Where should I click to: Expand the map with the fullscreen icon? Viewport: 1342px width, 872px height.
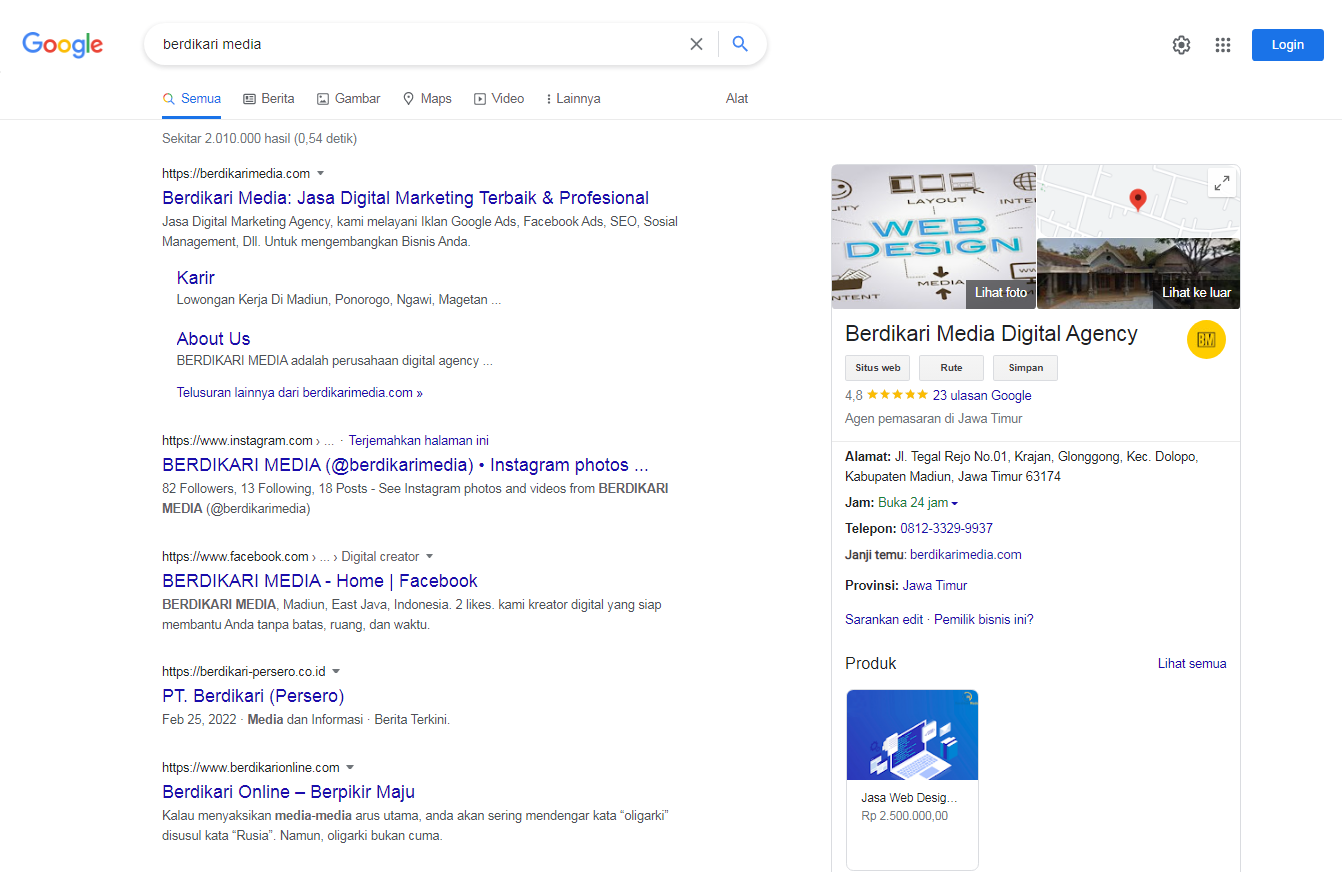click(x=1222, y=183)
